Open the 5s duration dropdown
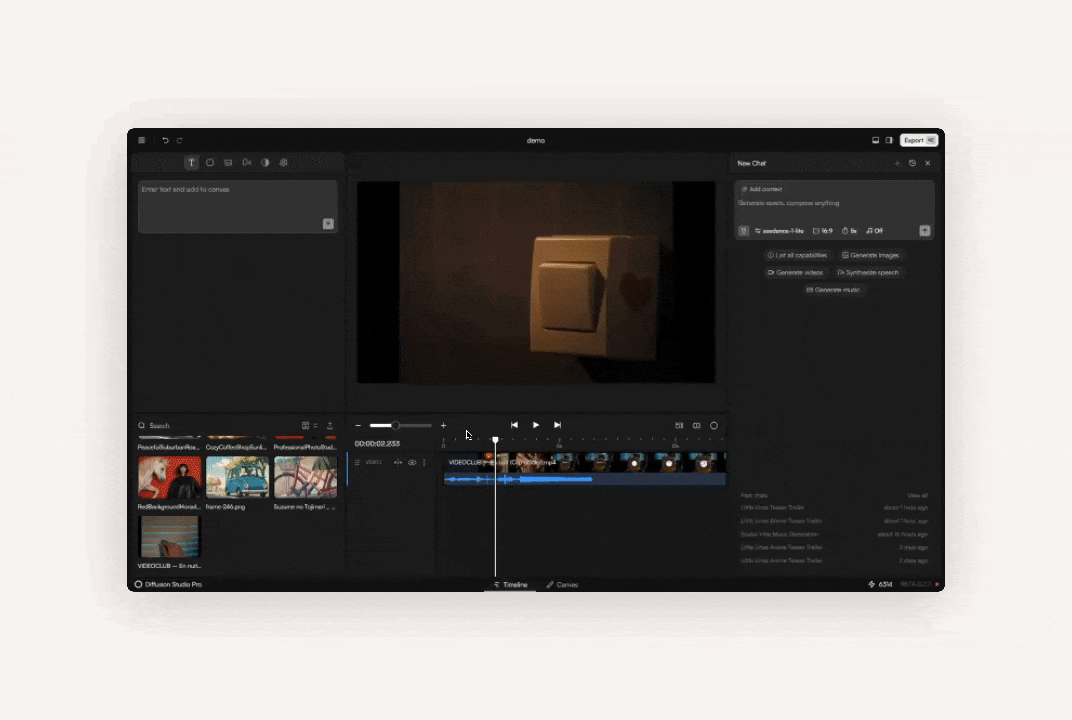Viewport: 1072px width, 720px height. click(x=849, y=231)
